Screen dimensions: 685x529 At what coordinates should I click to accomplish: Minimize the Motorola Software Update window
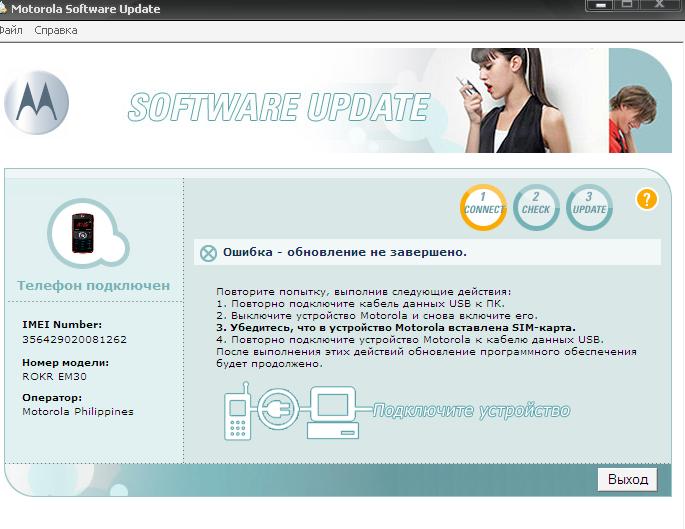click(601, 5)
